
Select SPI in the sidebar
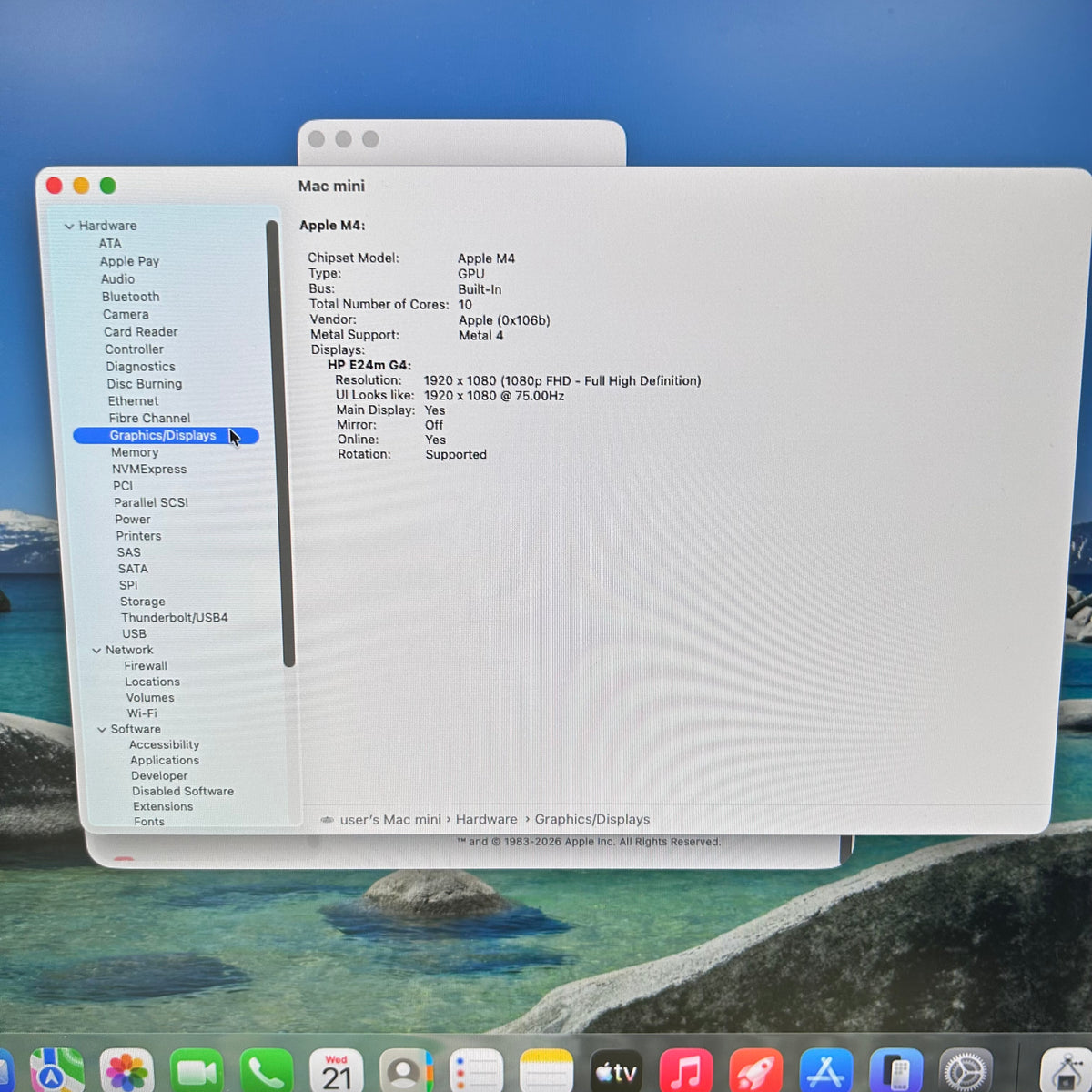(x=128, y=585)
